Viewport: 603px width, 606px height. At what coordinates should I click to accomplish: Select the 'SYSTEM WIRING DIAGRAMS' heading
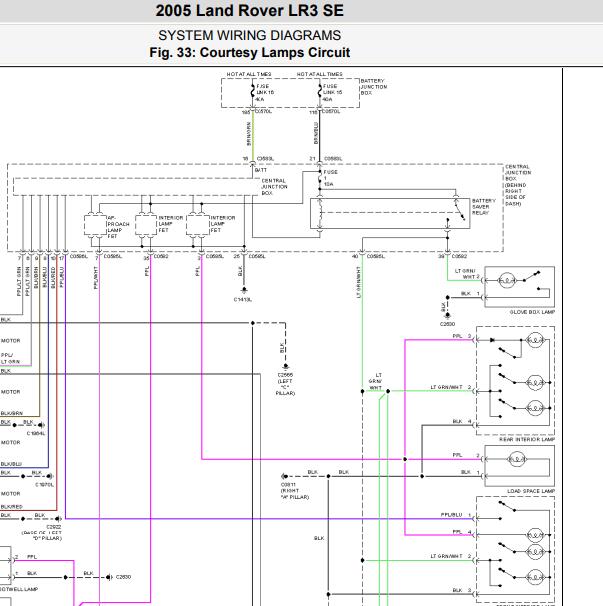pos(249,35)
